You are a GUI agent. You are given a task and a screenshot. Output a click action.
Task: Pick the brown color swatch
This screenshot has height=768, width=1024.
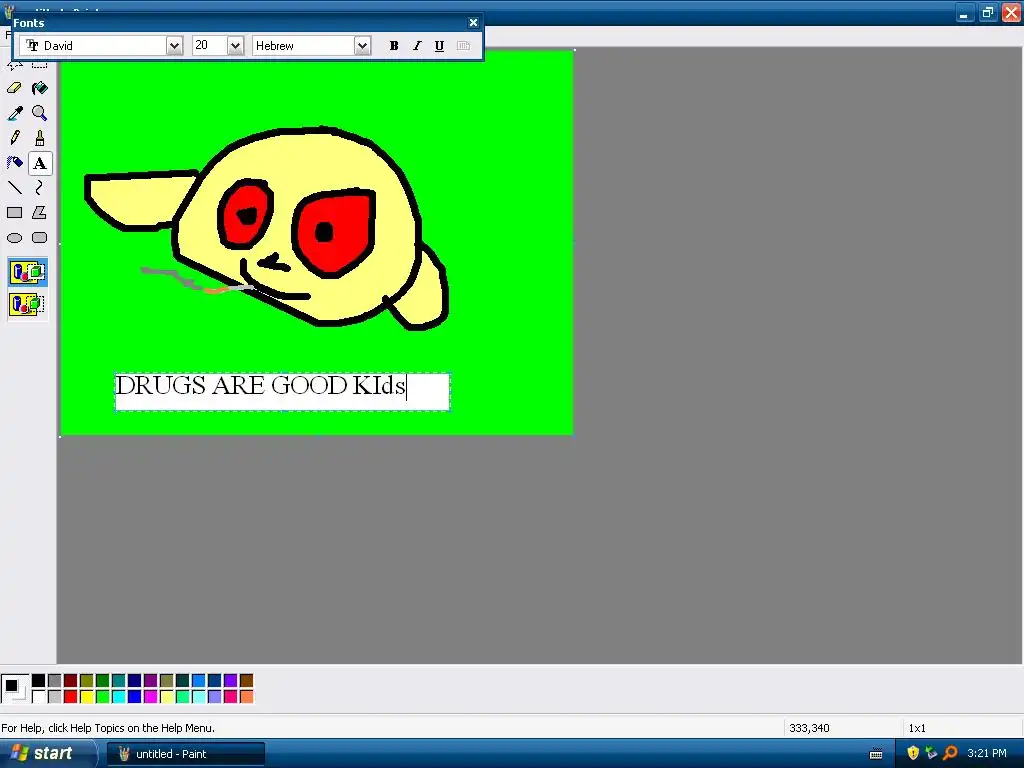tap(246, 681)
